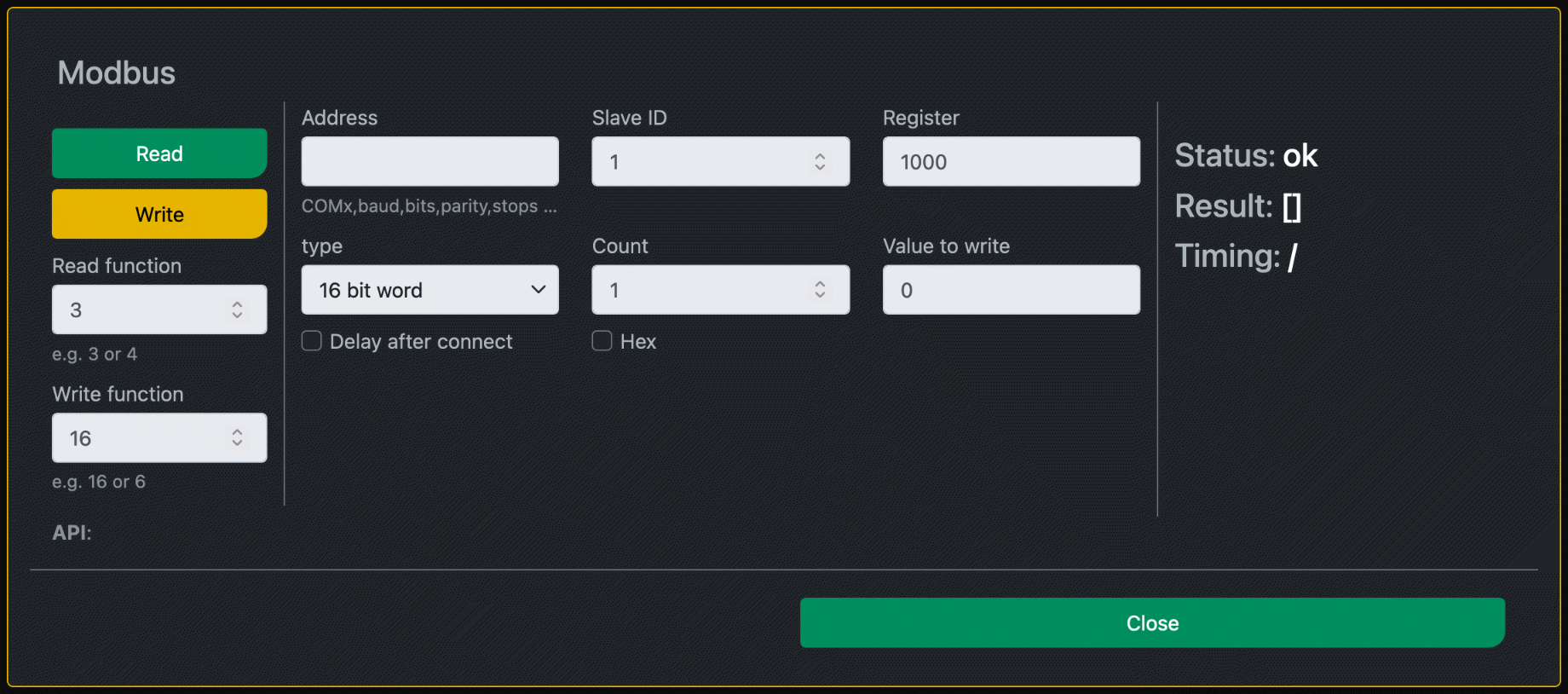Click the Write function stepper arrows
This screenshot has height=694, width=1568.
[237, 437]
